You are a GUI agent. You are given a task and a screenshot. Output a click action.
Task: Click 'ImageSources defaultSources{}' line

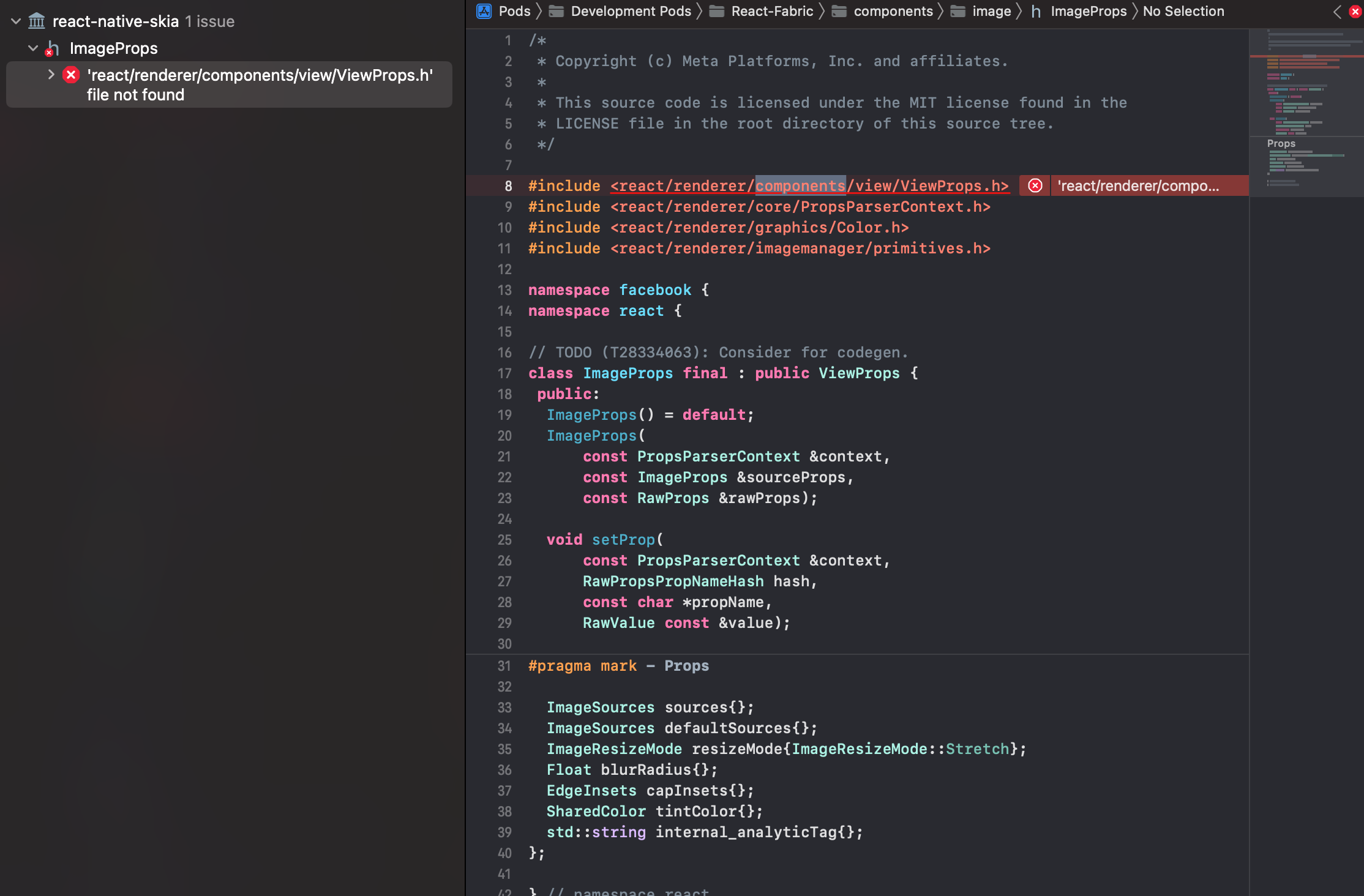(x=682, y=728)
